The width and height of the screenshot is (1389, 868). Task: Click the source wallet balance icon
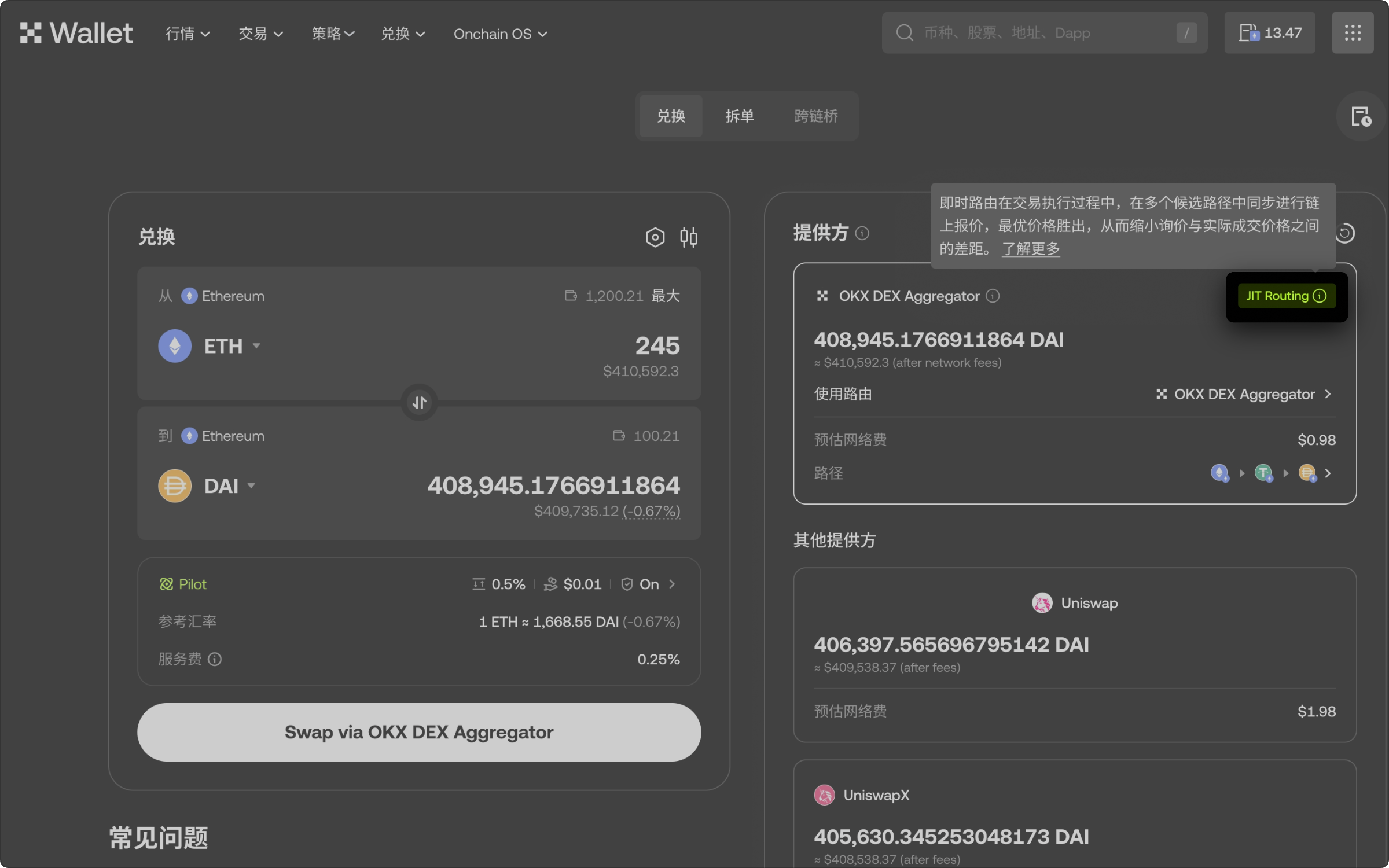point(571,296)
